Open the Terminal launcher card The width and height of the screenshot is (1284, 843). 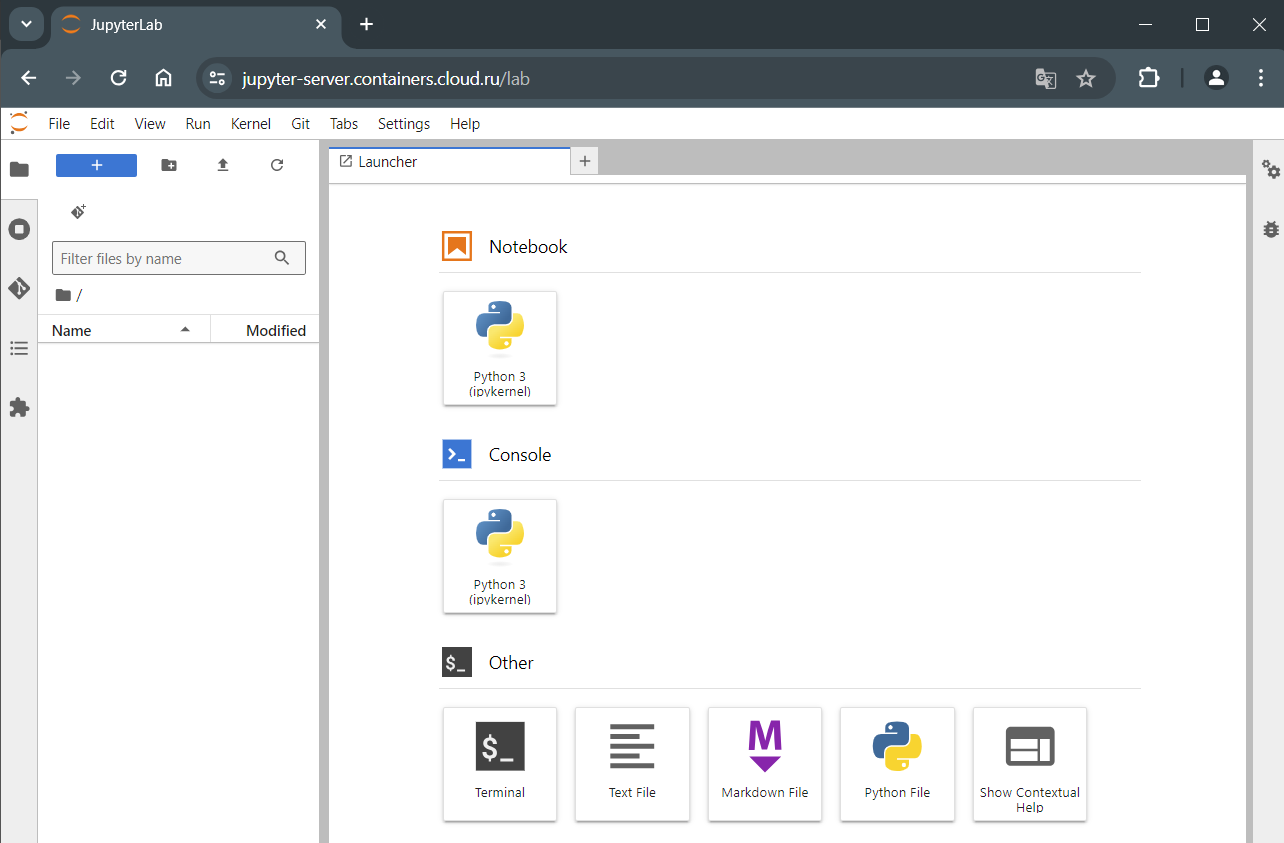(499, 763)
